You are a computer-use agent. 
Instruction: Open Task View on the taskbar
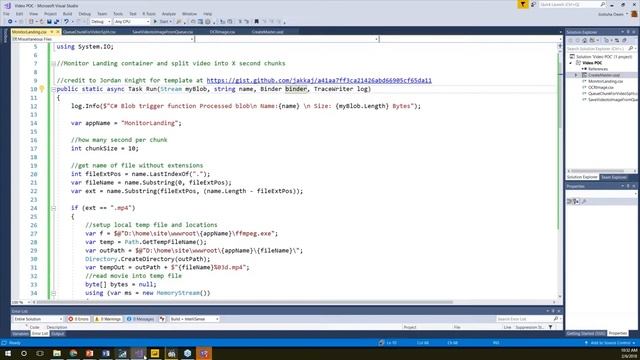tap(40, 353)
